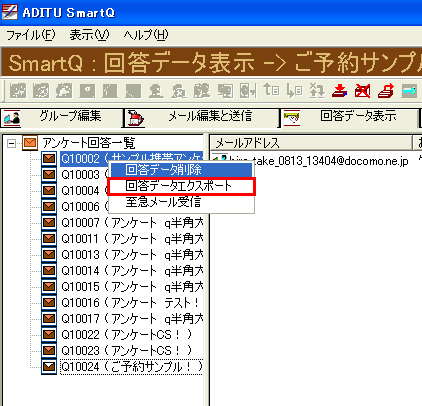This screenshot has width=422, height=406.
Task: Click the red export arrow toolbar icon
Action: coord(386,91)
